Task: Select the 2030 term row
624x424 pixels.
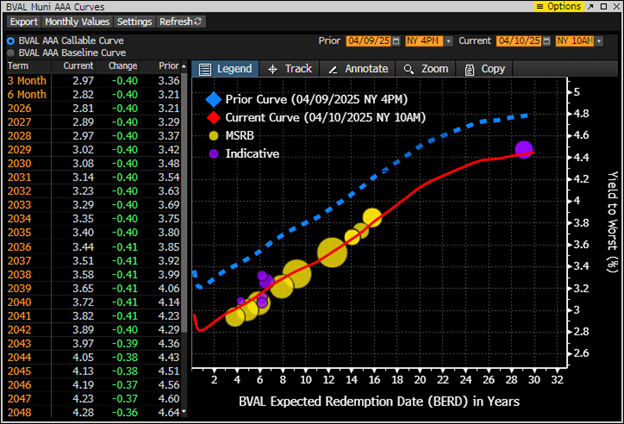Action: click(x=94, y=164)
